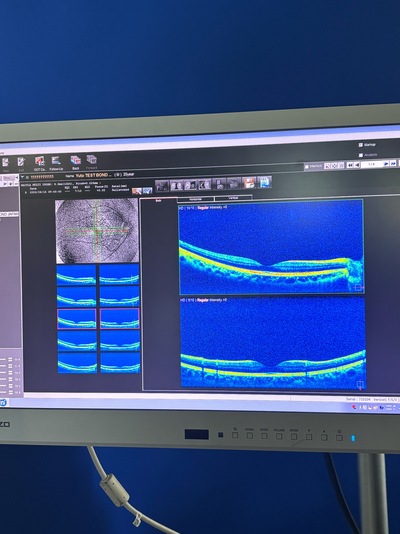Click the previous-scan arrow button
The height and width of the screenshot is (534, 400).
(357, 165)
